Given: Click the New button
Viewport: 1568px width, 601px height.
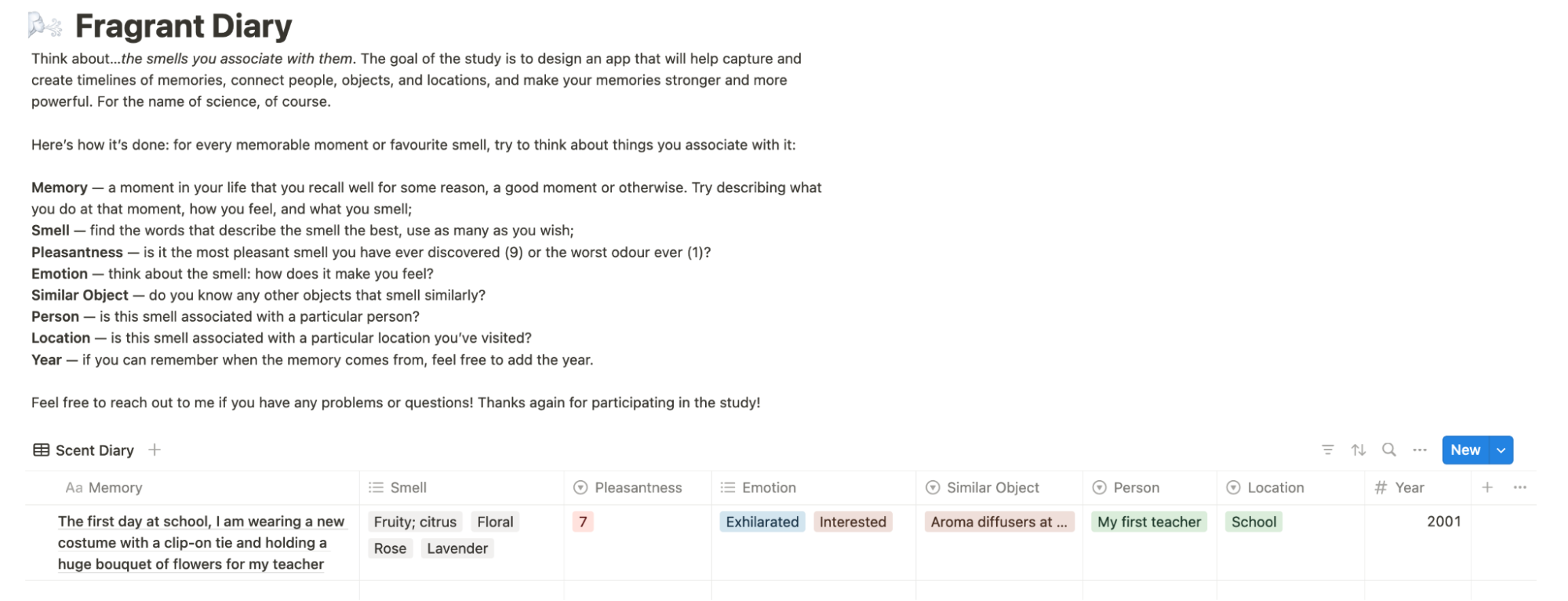Looking at the screenshot, I should pyautogui.click(x=1464, y=450).
